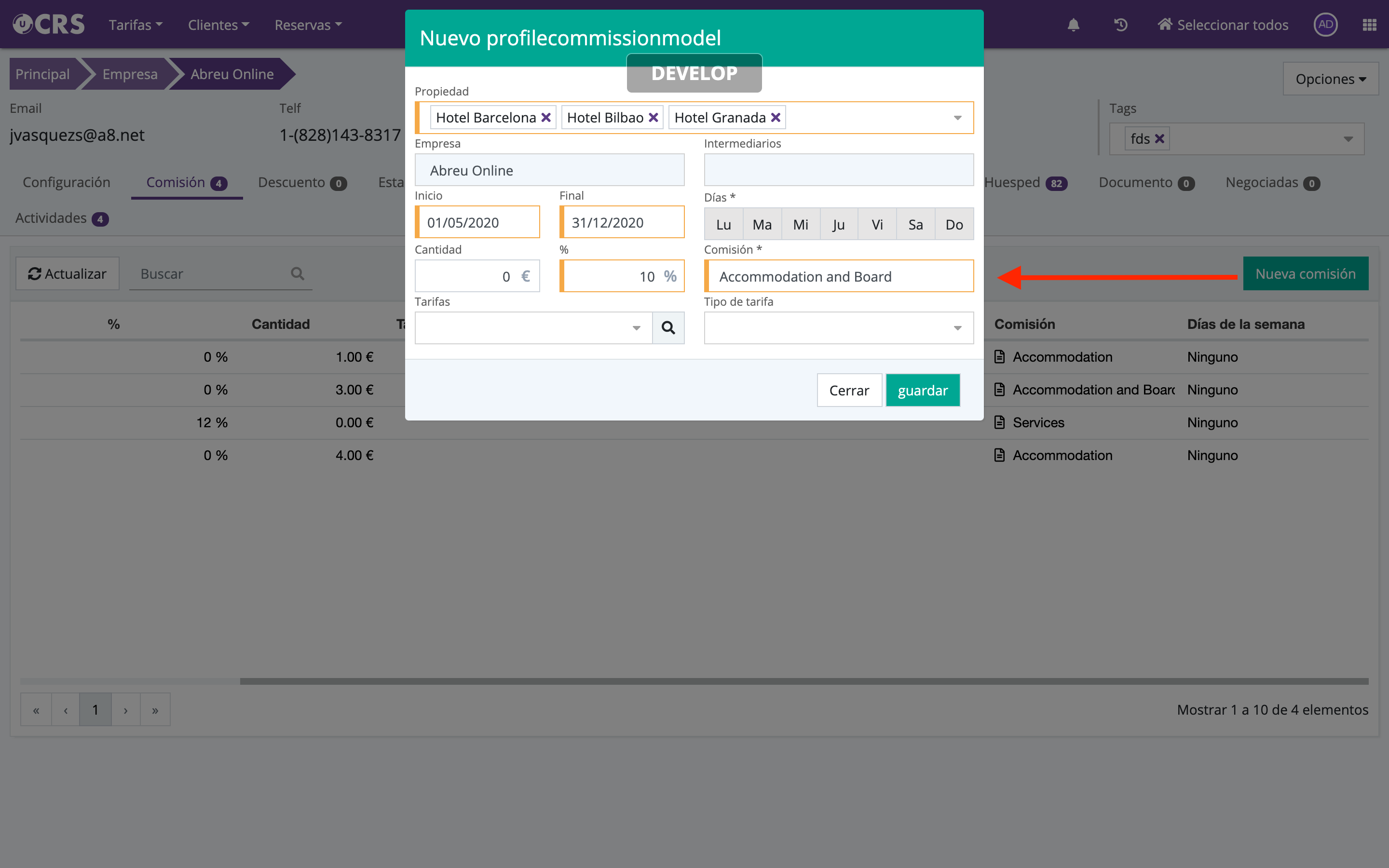Toggle the Vi day button
1389x868 pixels.
click(877, 224)
